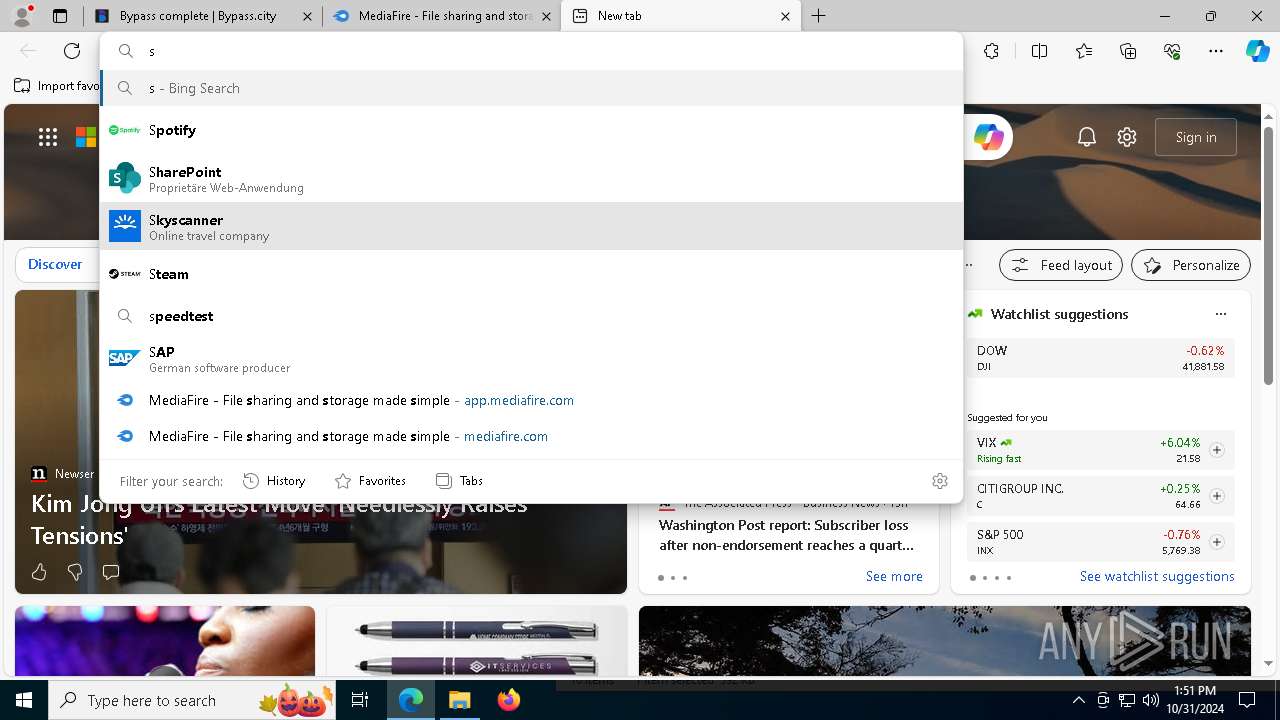Select the SAP suggestion
1280x720 pixels.
pos(531,359)
